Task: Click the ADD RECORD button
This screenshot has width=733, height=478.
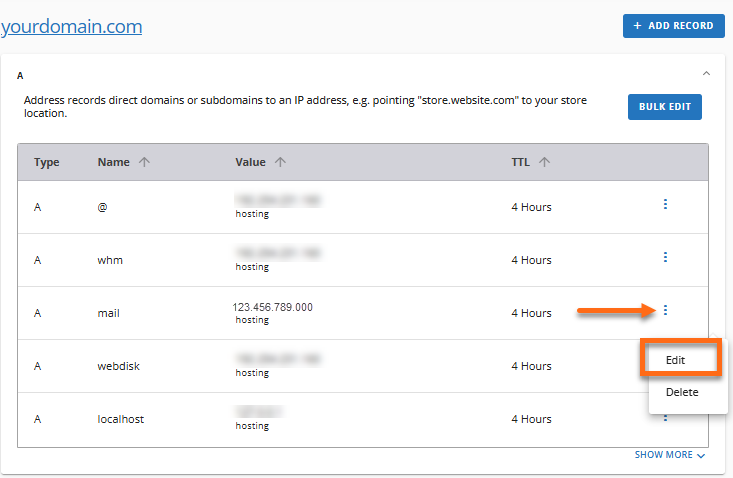Action: click(674, 26)
